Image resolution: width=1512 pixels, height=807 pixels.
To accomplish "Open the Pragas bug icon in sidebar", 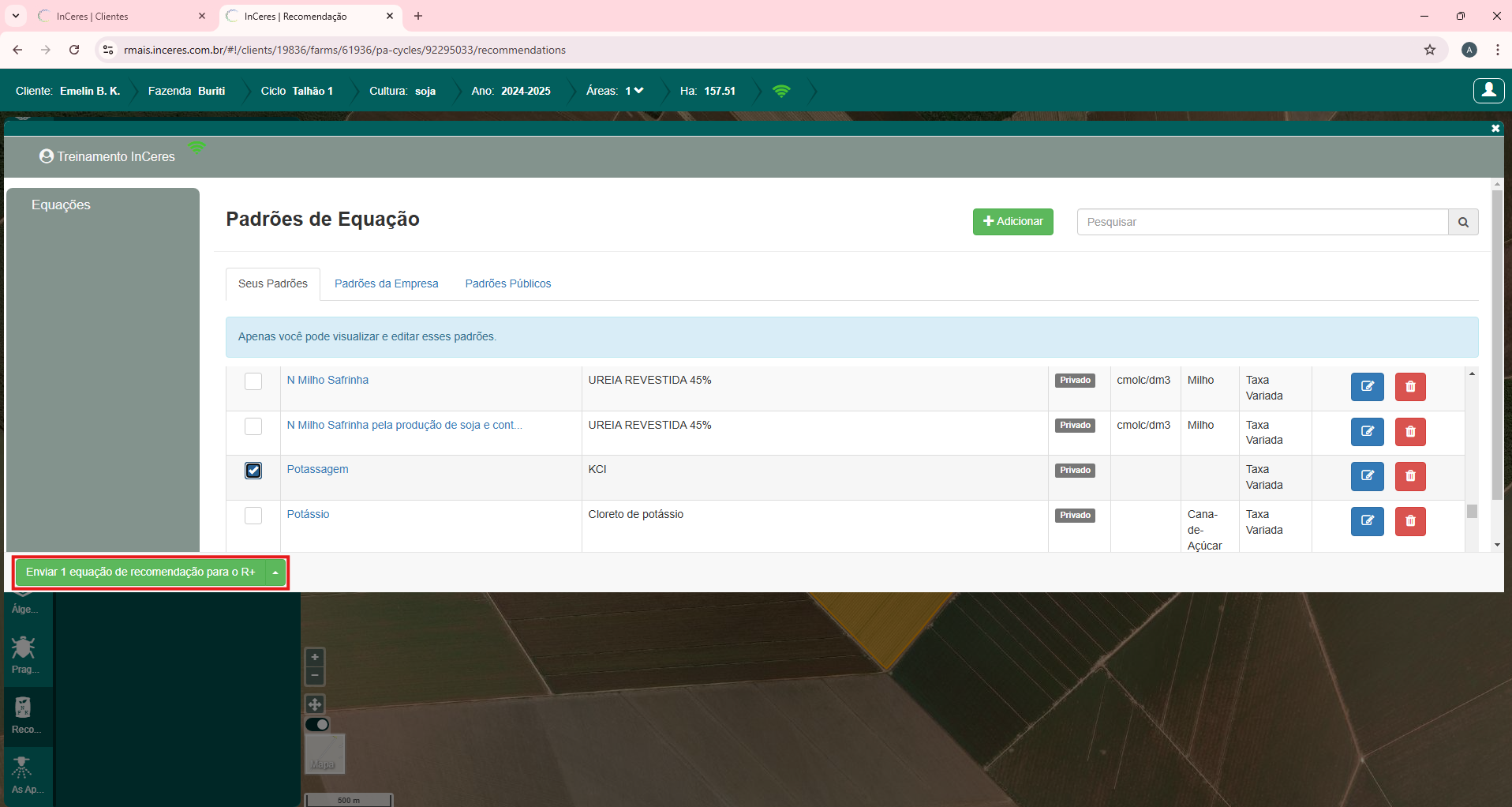I will pyautogui.click(x=24, y=655).
